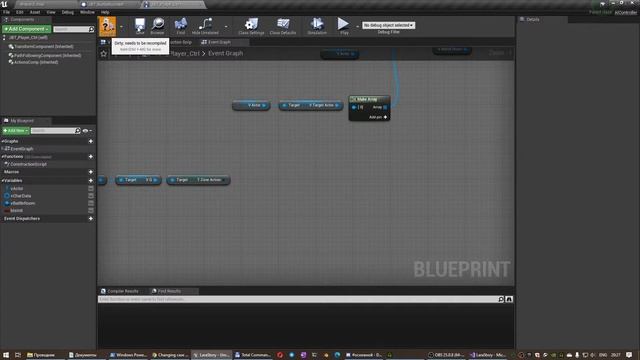The width and height of the screenshot is (640, 360).
Task: Open the Debug menu
Action: (x=68, y=12)
